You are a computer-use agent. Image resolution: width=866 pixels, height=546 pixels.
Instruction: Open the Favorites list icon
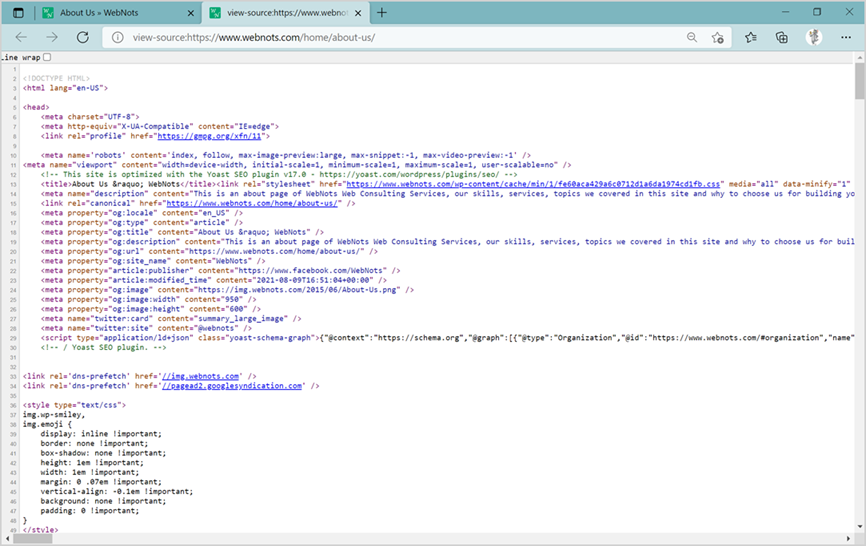(x=751, y=37)
